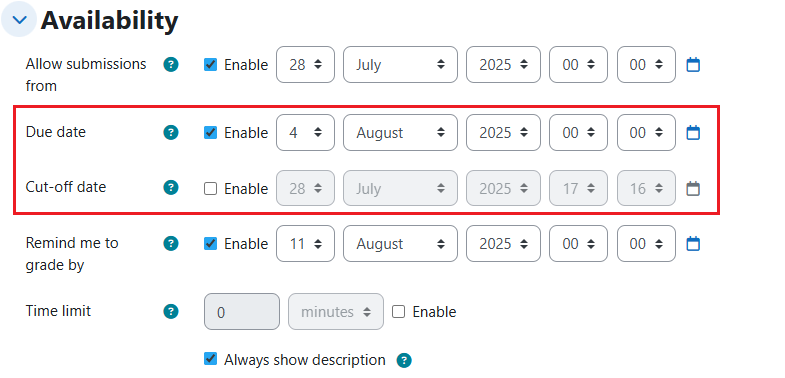The width and height of the screenshot is (785, 378).
Task: Open the Due date hour dropdown
Action: coord(578,133)
